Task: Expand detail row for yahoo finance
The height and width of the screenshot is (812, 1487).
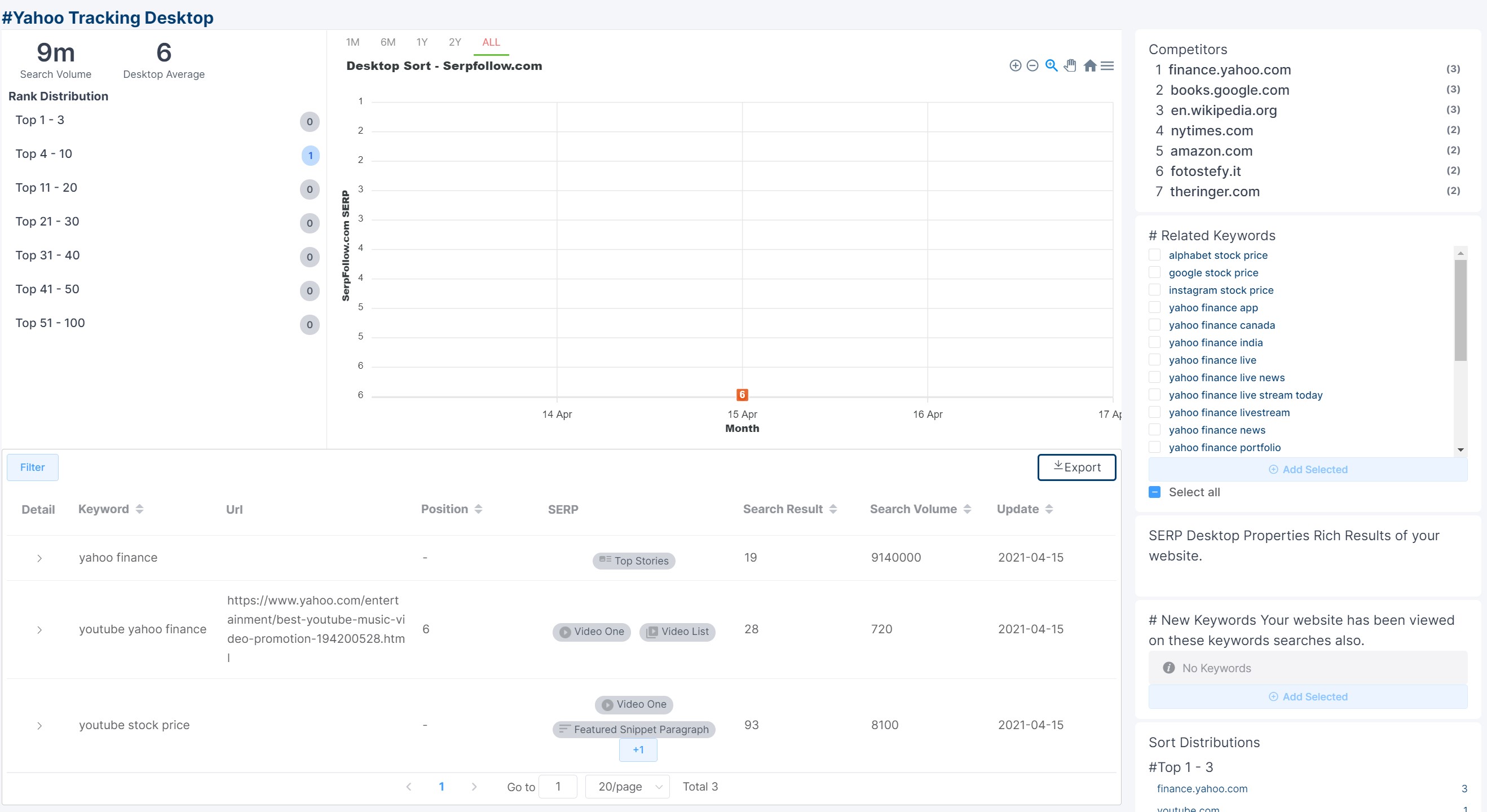Action: pyautogui.click(x=39, y=558)
